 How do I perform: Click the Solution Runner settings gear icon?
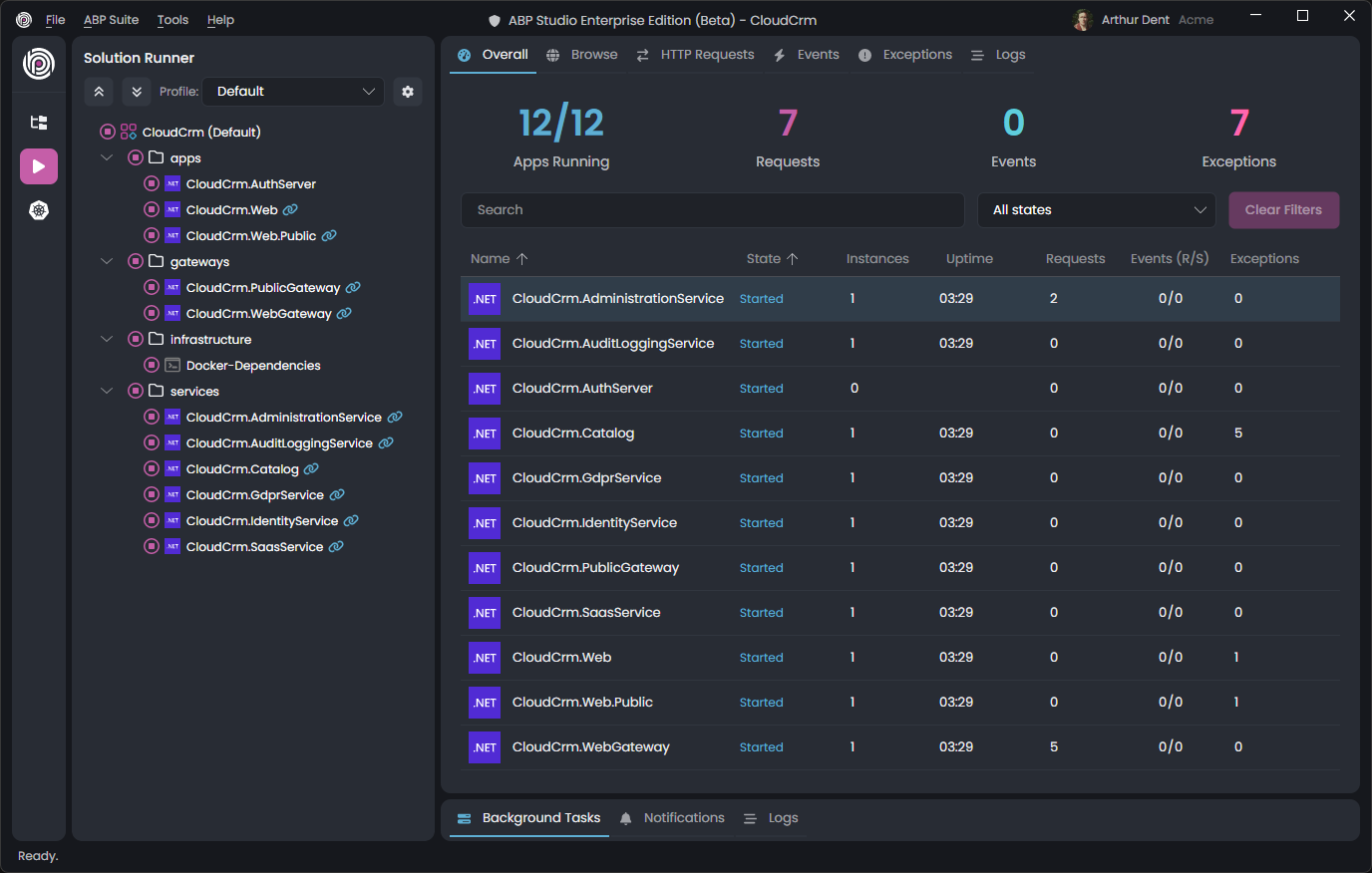coord(408,92)
